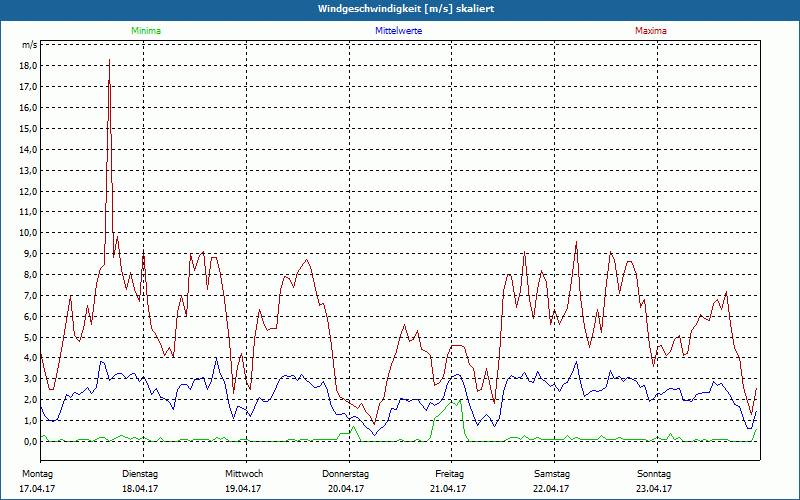800x500 pixels.
Task: Click the date 19.04.17
Action: pos(243,489)
